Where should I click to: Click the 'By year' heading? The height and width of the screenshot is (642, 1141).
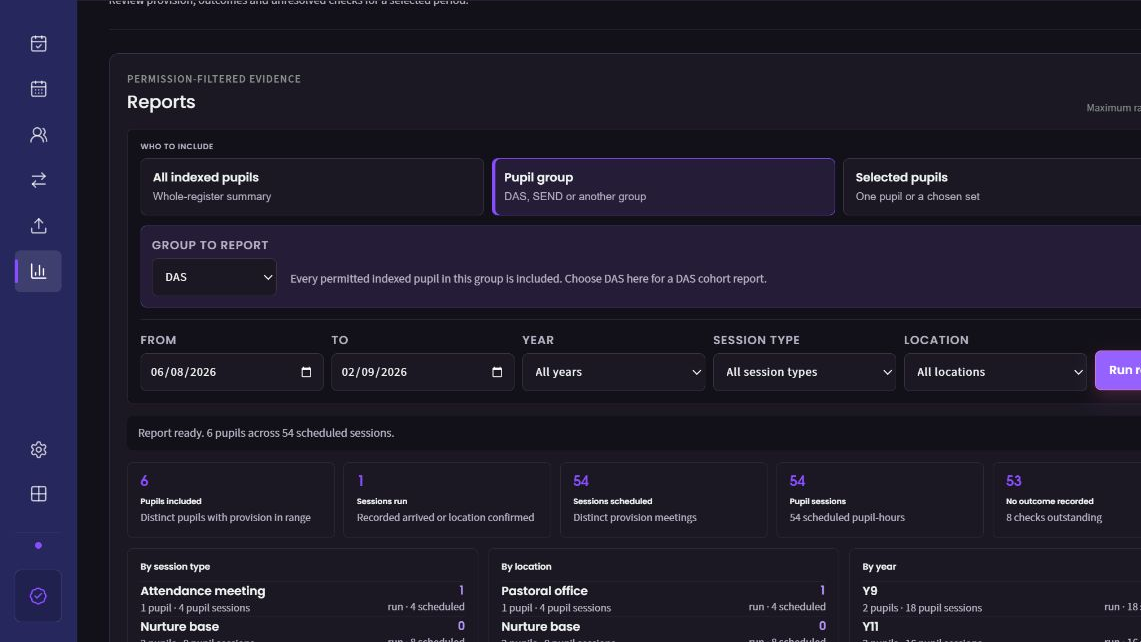(879, 566)
